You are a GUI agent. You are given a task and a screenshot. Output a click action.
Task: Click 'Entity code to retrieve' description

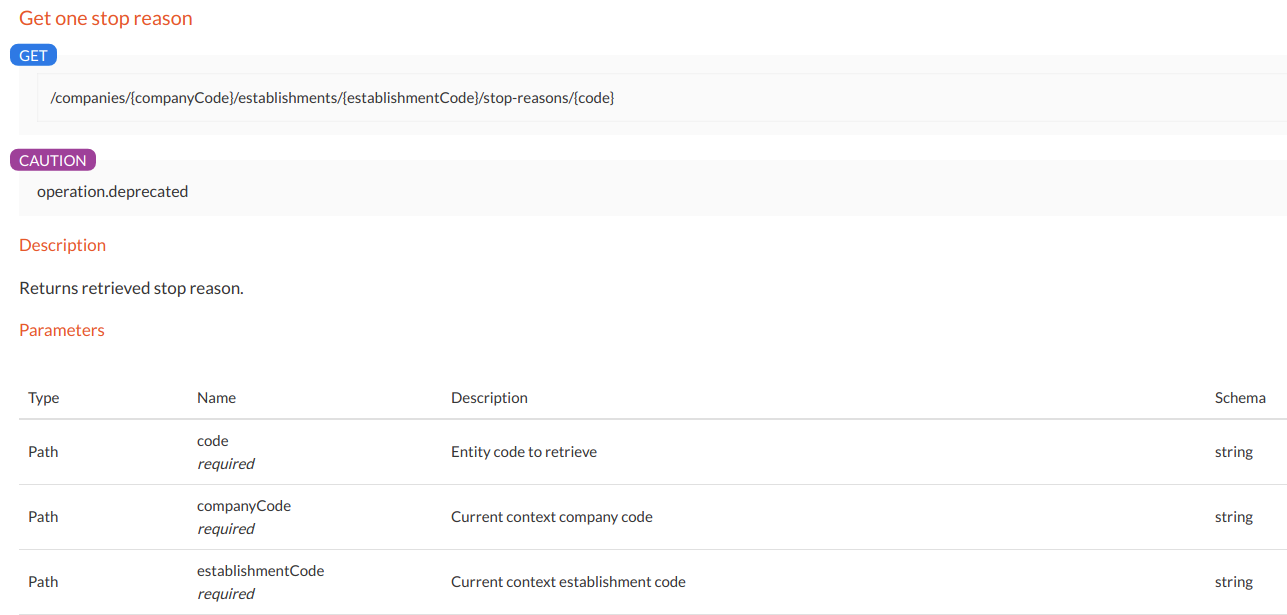click(524, 452)
